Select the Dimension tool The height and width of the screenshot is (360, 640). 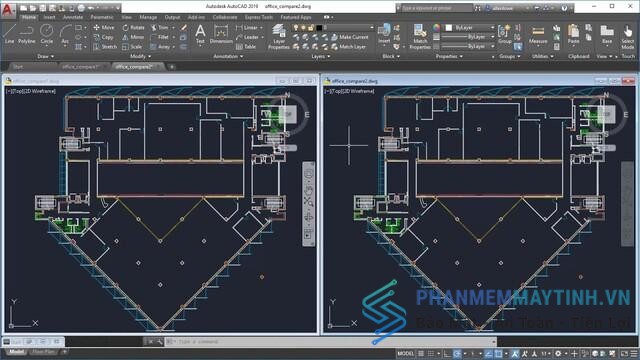(x=221, y=33)
